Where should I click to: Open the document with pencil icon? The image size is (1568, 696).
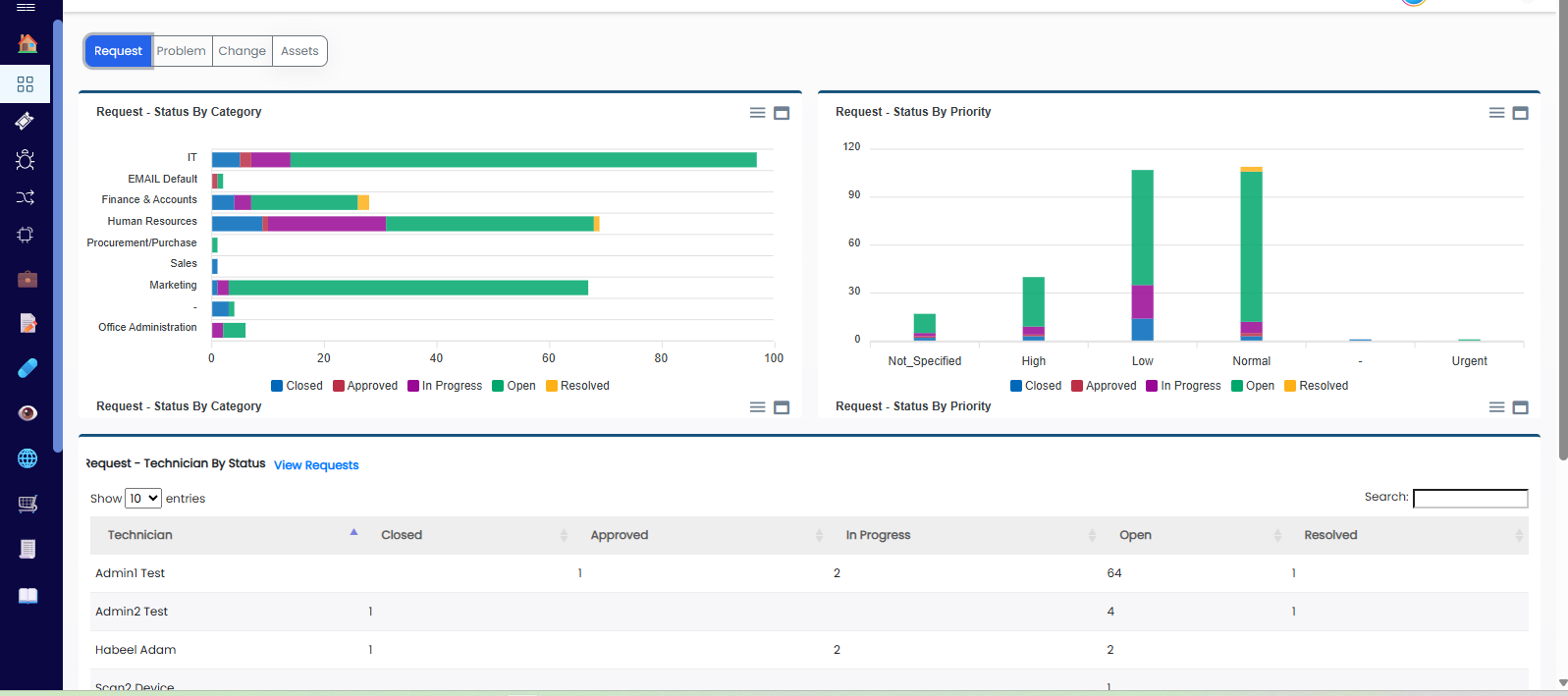point(27,323)
